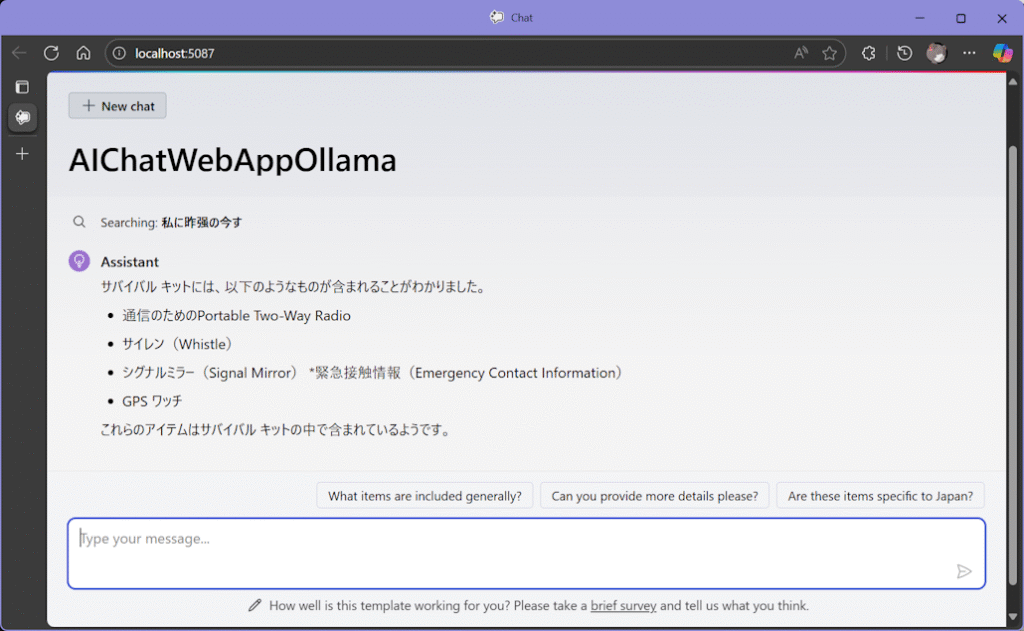Open the browser History icon
This screenshot has height=631, width=1024.
pos(904,53)
